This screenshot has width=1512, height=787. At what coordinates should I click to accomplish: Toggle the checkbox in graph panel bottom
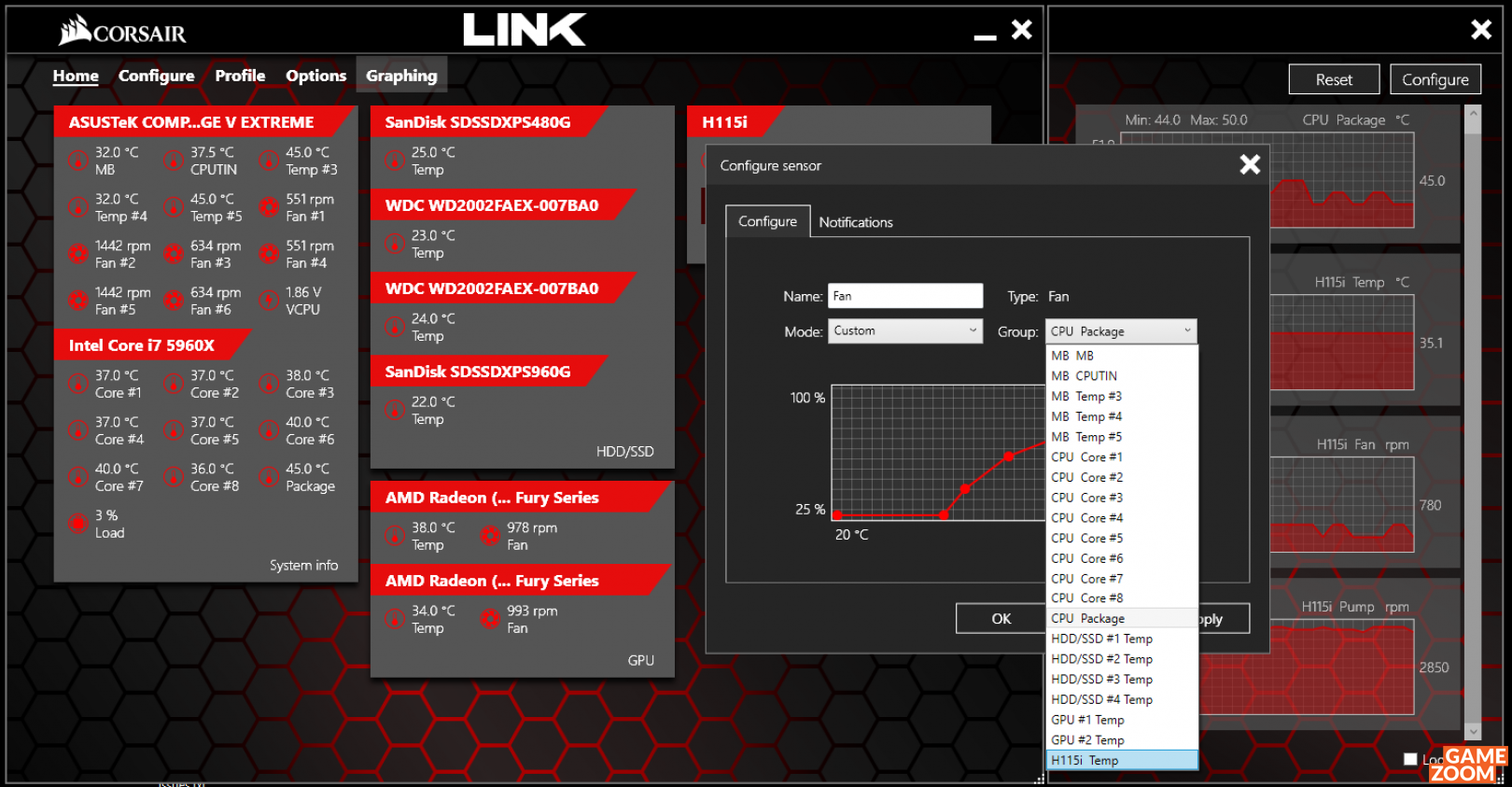[1410, 759]
